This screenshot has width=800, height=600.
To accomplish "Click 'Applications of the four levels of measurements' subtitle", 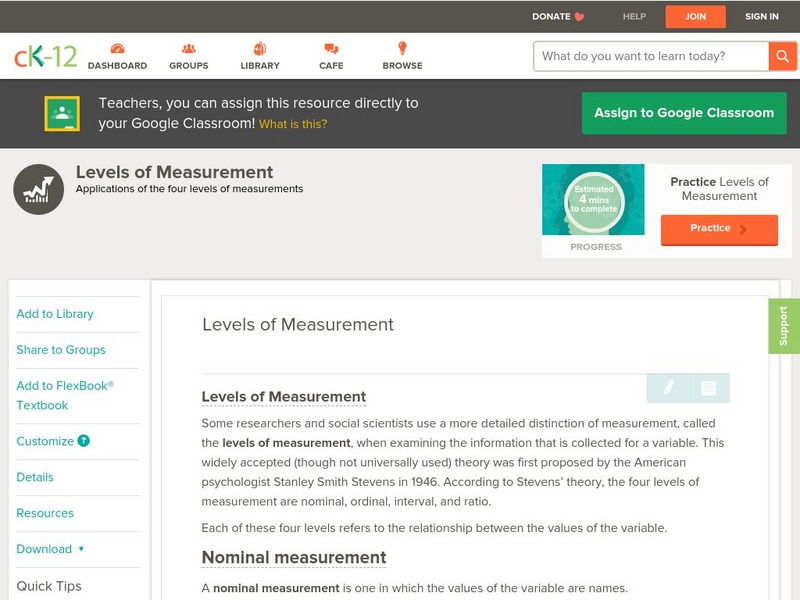I will point(189,189).
